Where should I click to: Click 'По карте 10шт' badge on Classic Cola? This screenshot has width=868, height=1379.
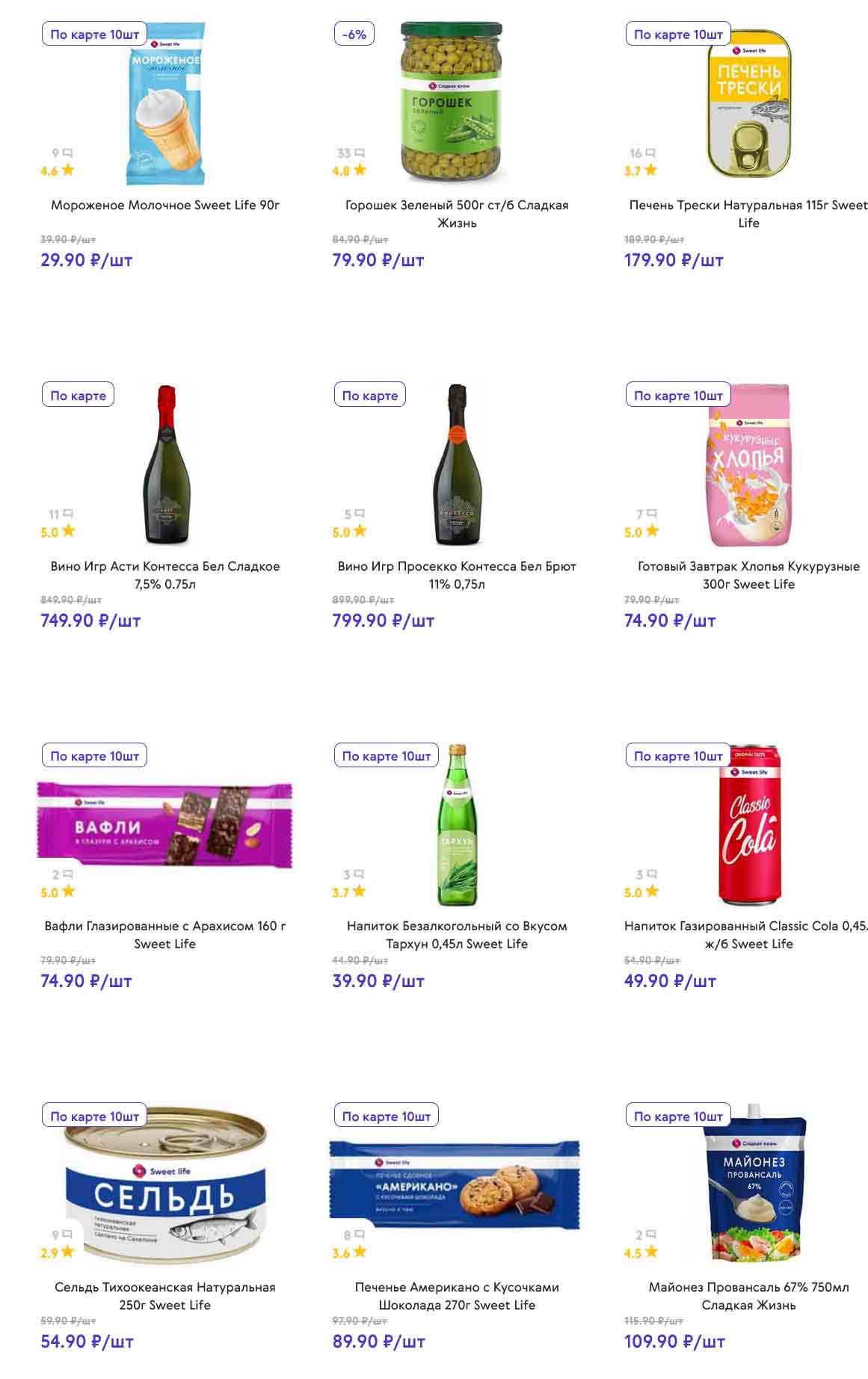[x=678, y=756]
